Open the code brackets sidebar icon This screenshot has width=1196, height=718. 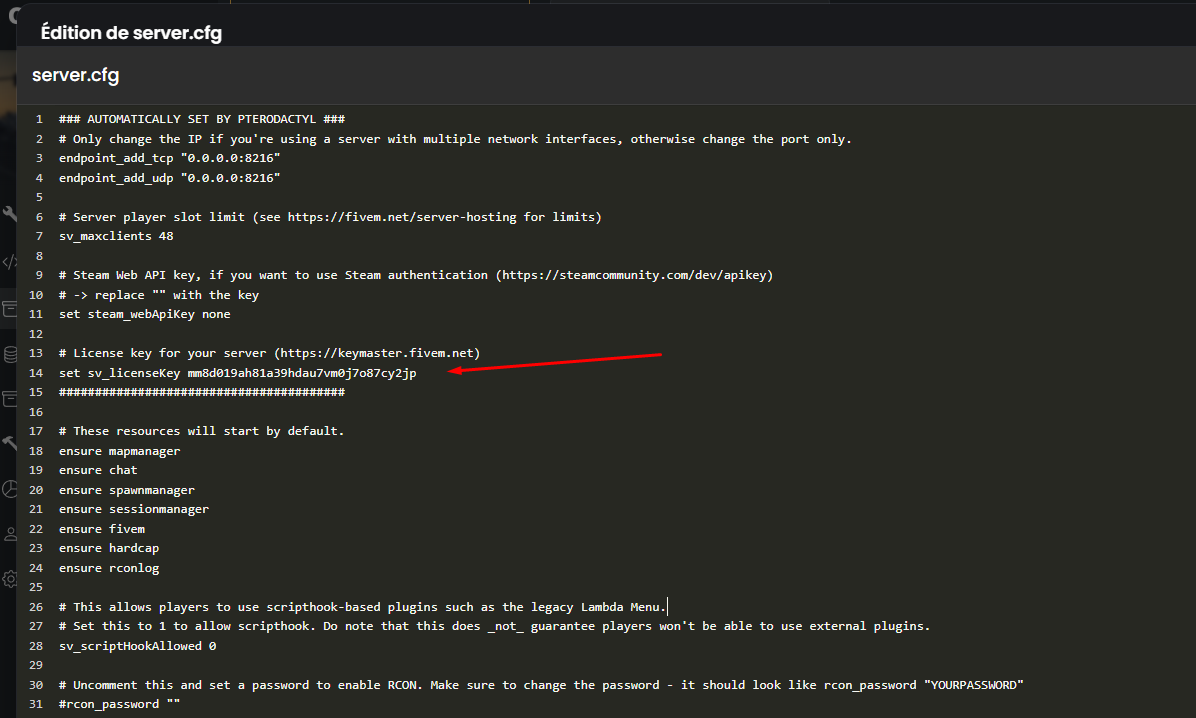9,262
